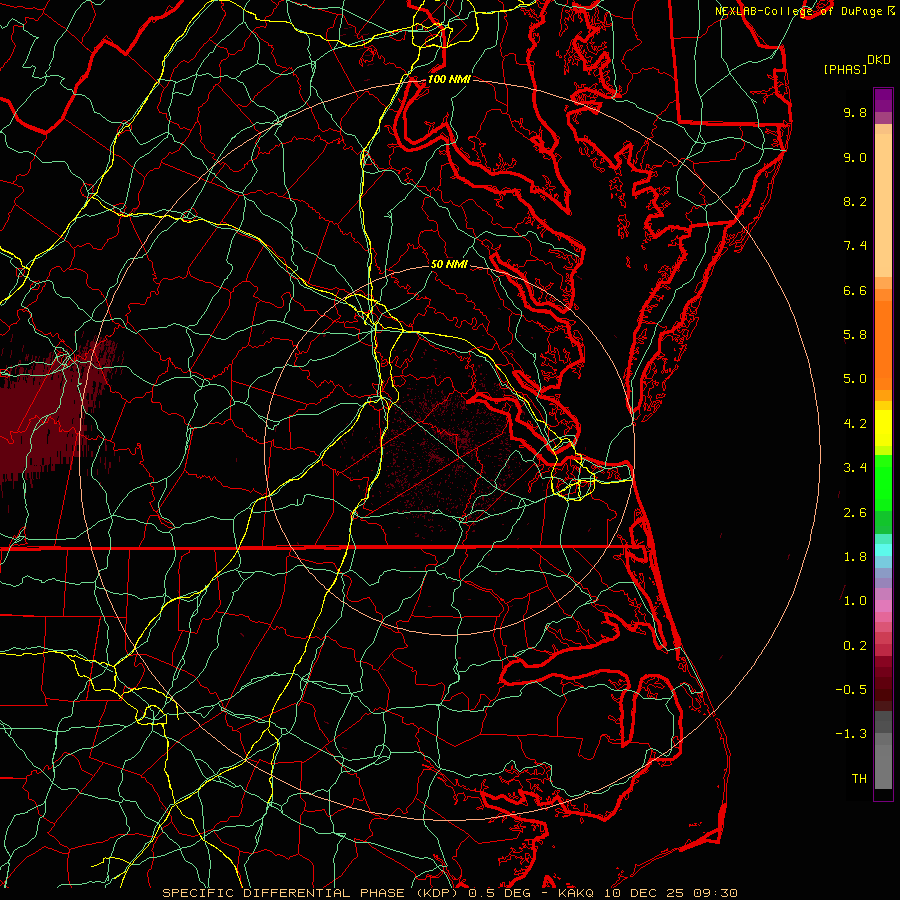The width and height of the screenshot is (900, 900).
Task: Click the 5.8 legend value
Action: coord(855,335)
